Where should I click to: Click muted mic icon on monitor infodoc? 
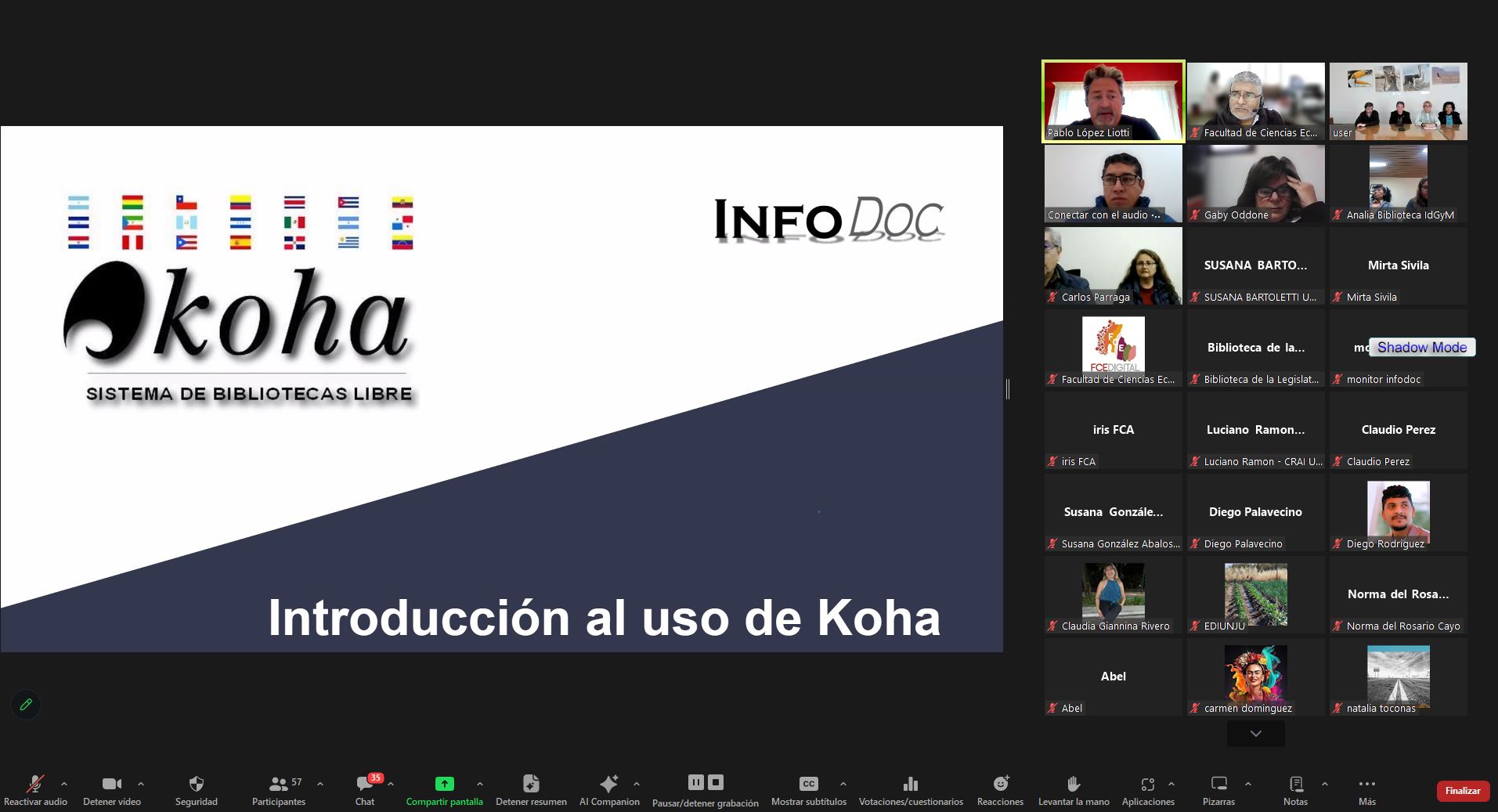point(1337,380)
